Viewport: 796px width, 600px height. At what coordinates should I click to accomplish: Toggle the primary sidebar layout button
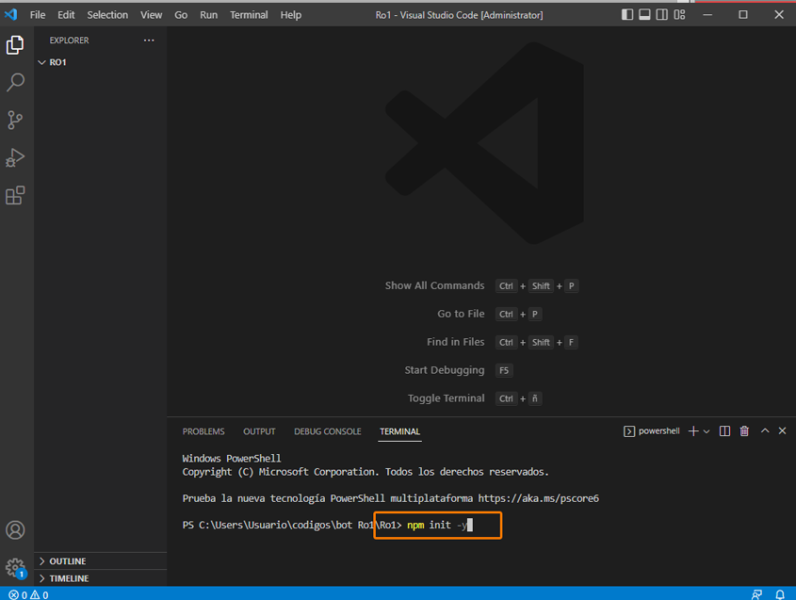coord(627,15)
